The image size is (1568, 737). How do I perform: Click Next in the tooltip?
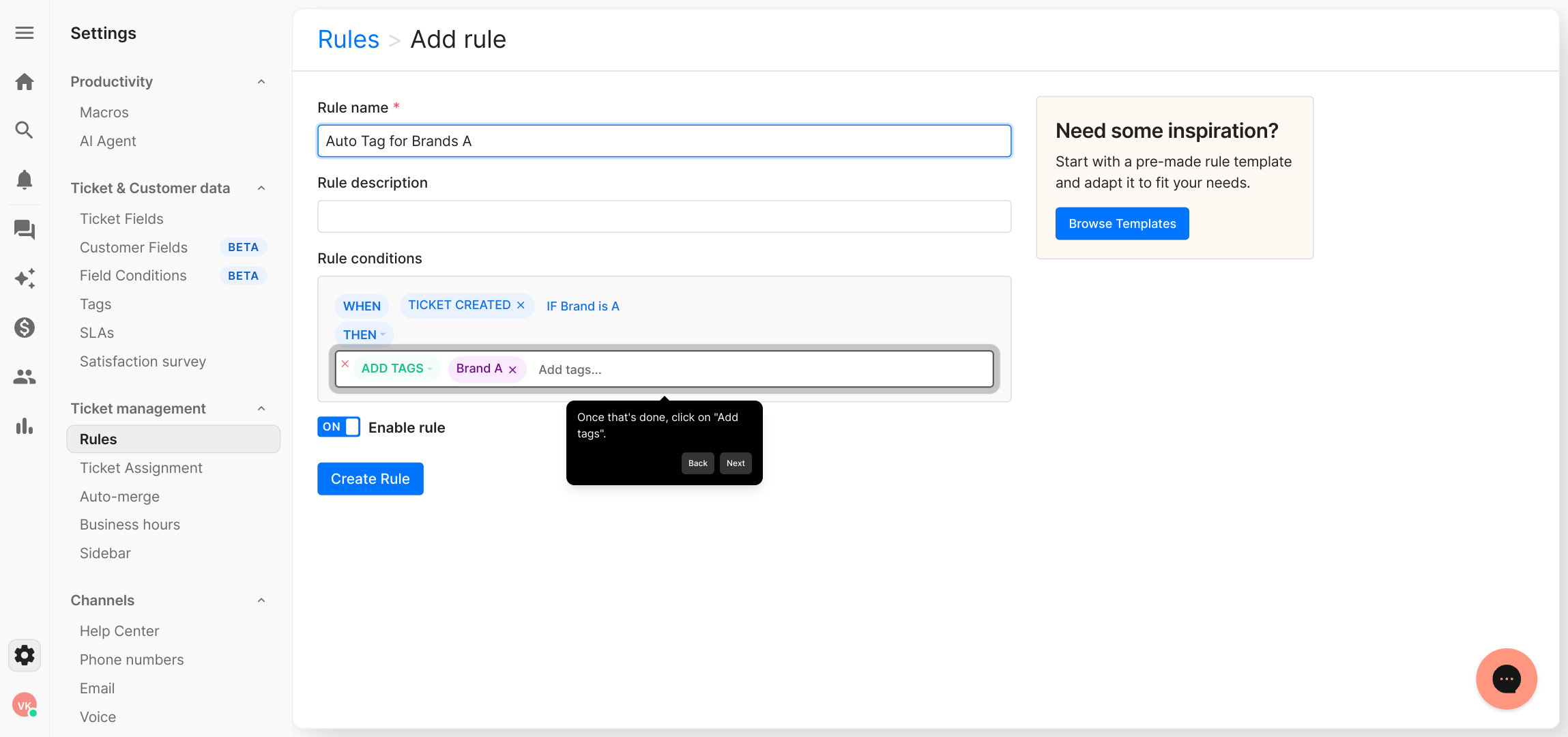coord(736,463)
